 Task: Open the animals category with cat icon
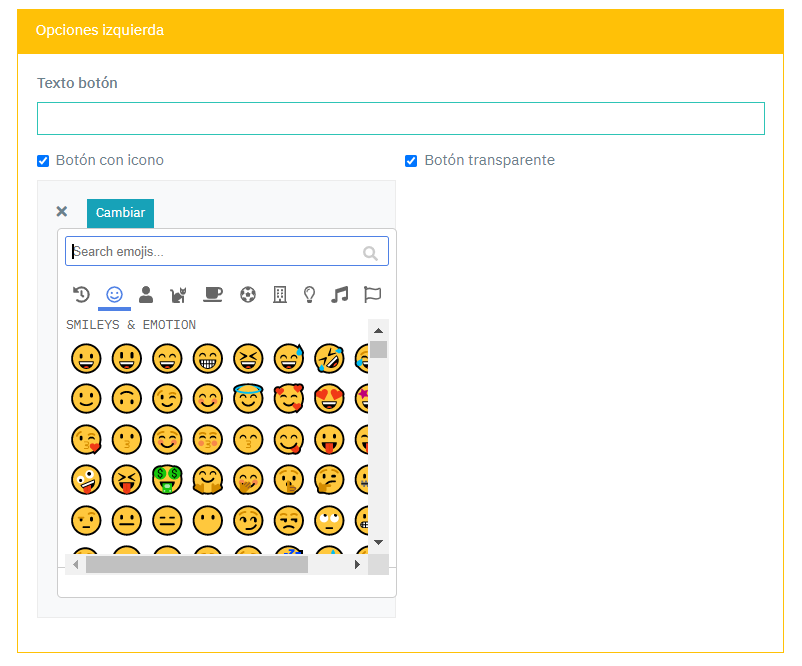point(179,294)
